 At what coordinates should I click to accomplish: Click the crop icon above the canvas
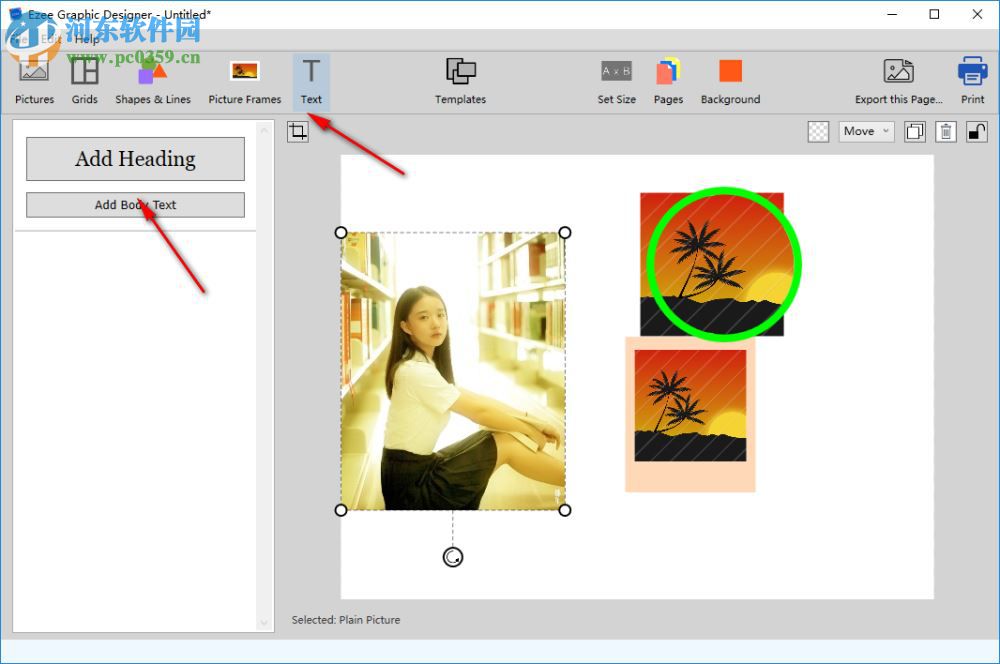297,131
